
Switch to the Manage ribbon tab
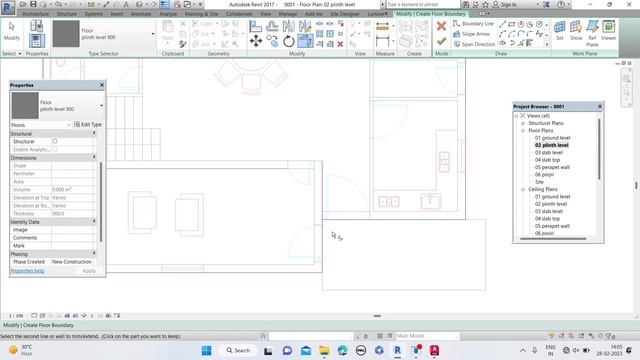click(x=287, y=14)
